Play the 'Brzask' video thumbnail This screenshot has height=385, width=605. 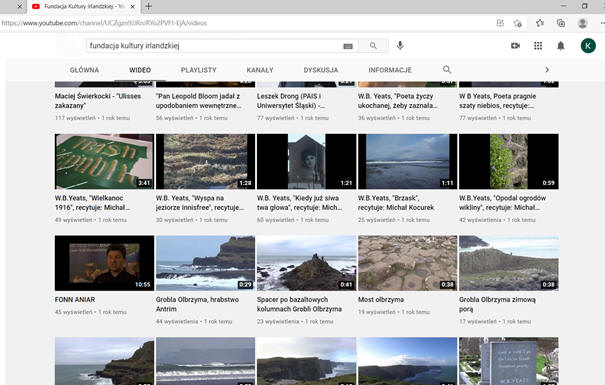pos(407,161)
